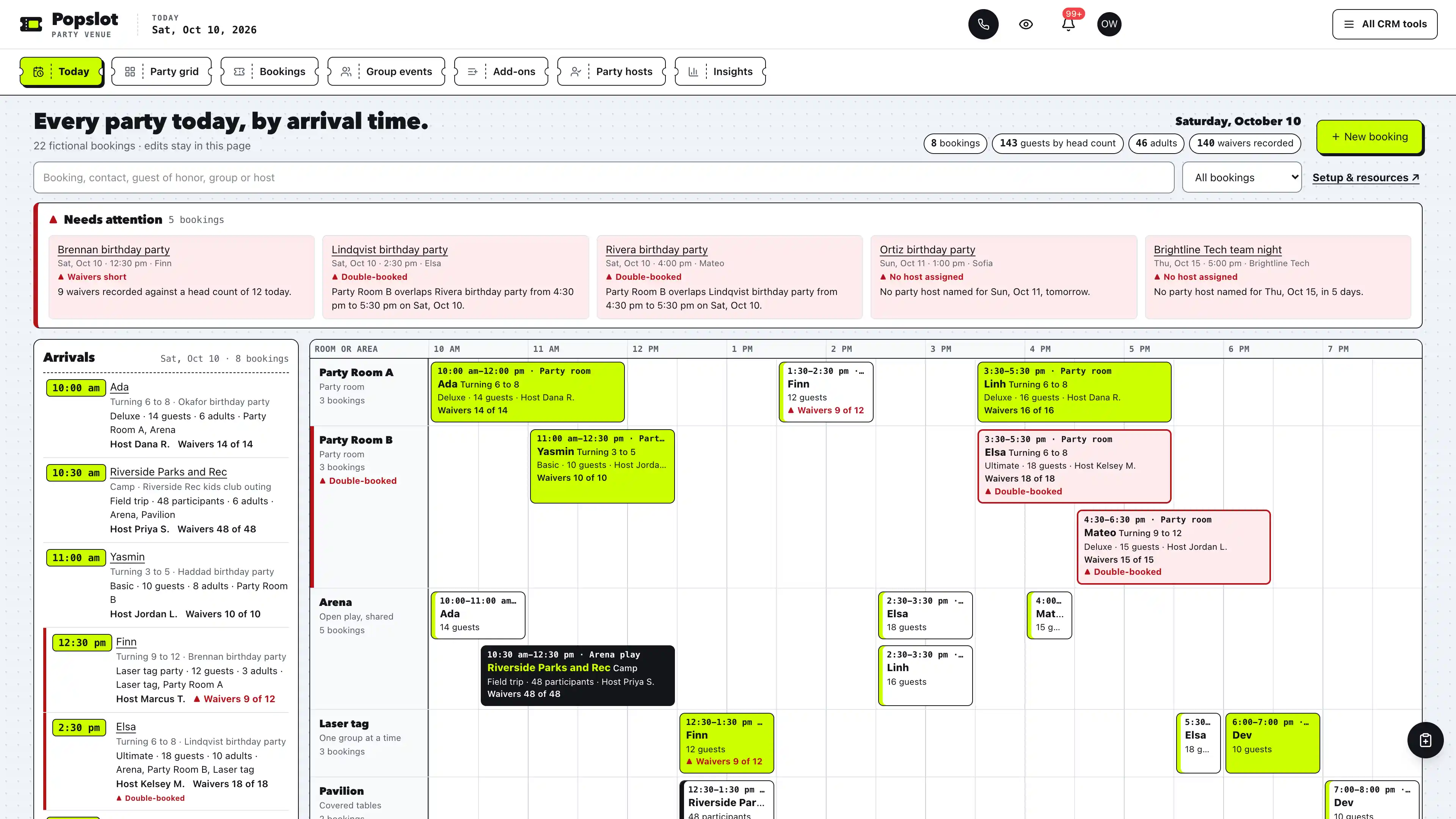The image size is (1456, 819).
Task: Open the OW user avatar
Action: coord(1109,24)
